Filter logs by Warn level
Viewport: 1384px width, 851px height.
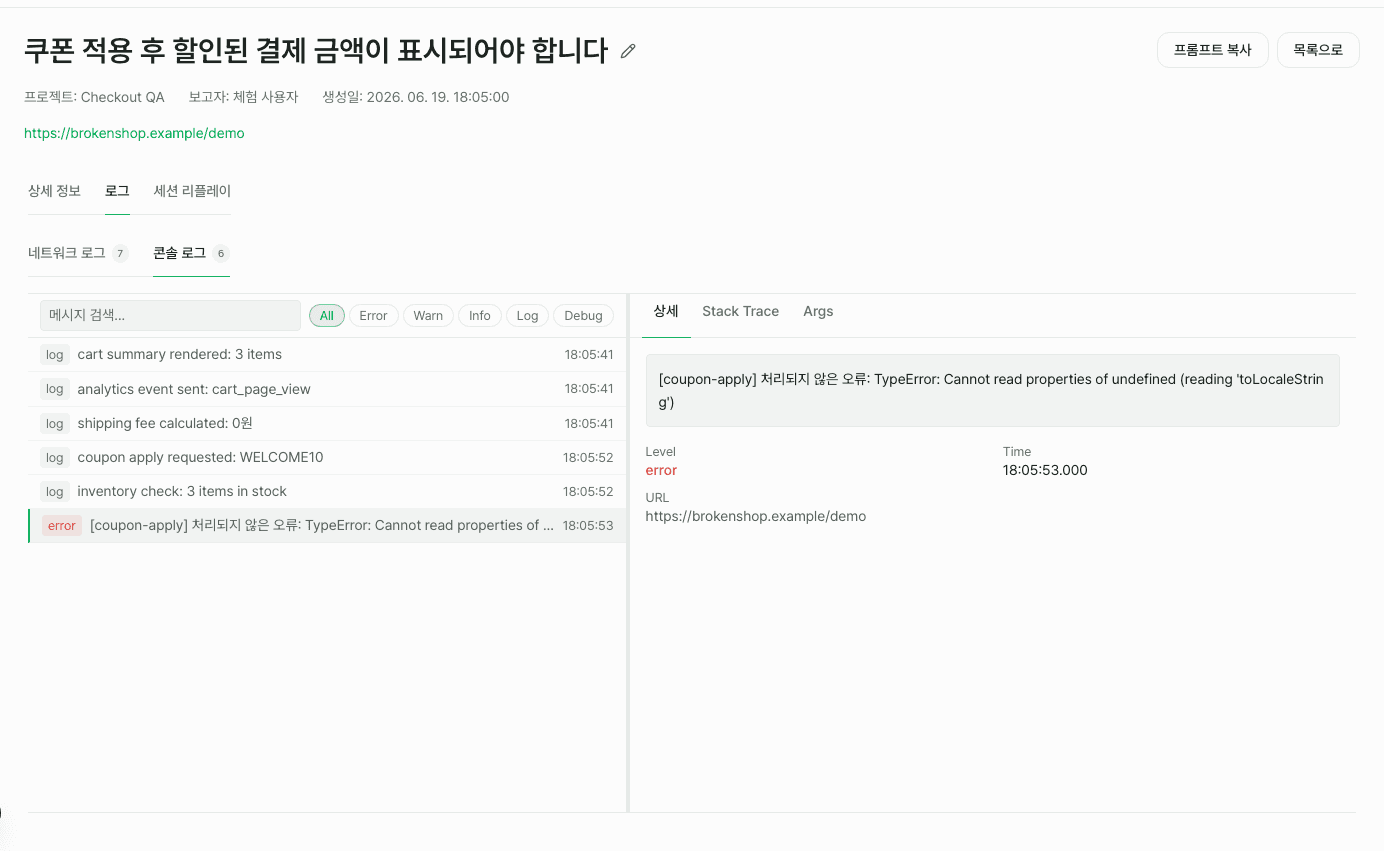428,315
